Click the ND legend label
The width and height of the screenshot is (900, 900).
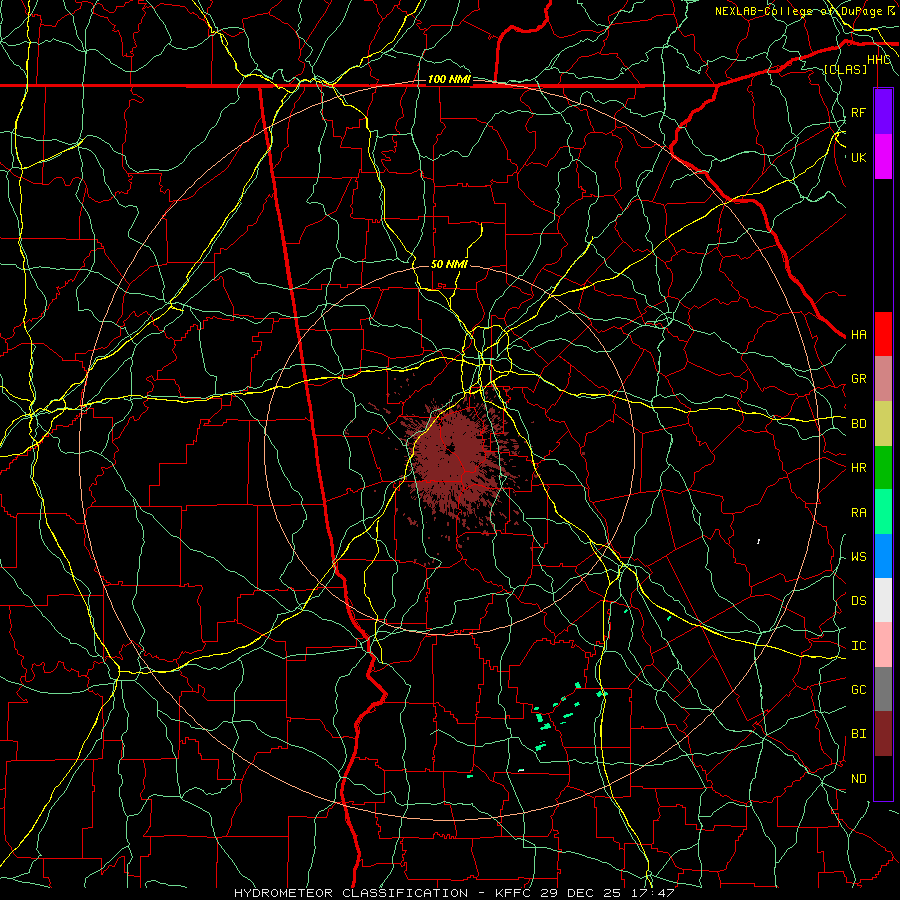(858, 779)
